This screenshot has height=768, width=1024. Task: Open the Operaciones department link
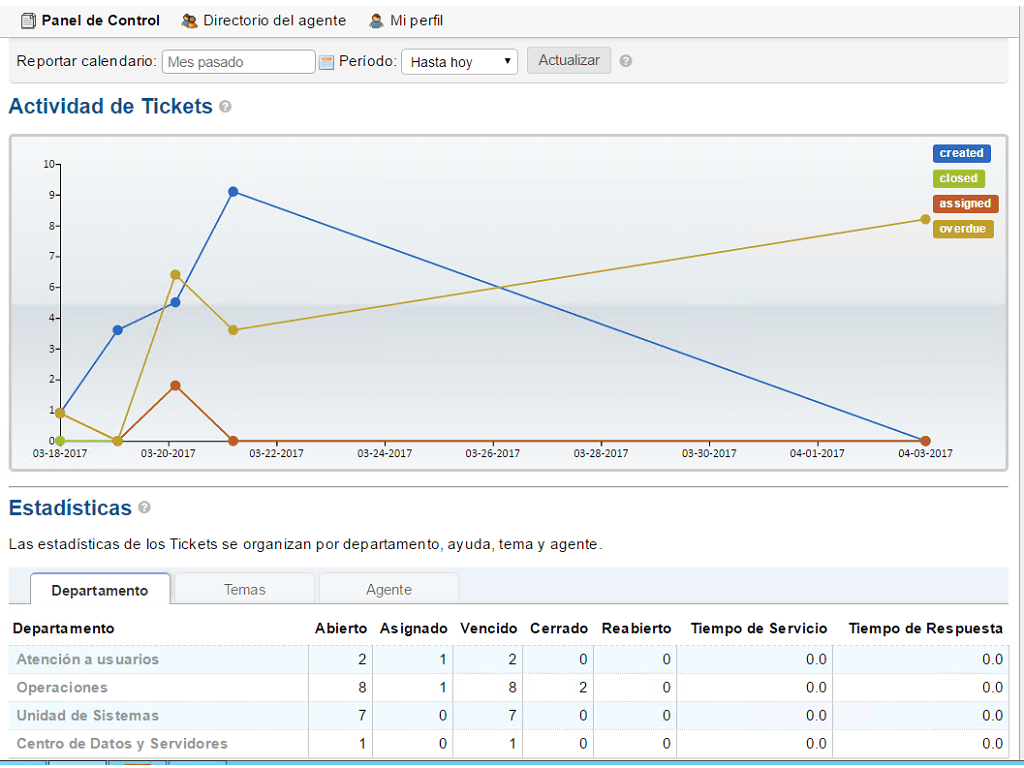click(62, 687)
